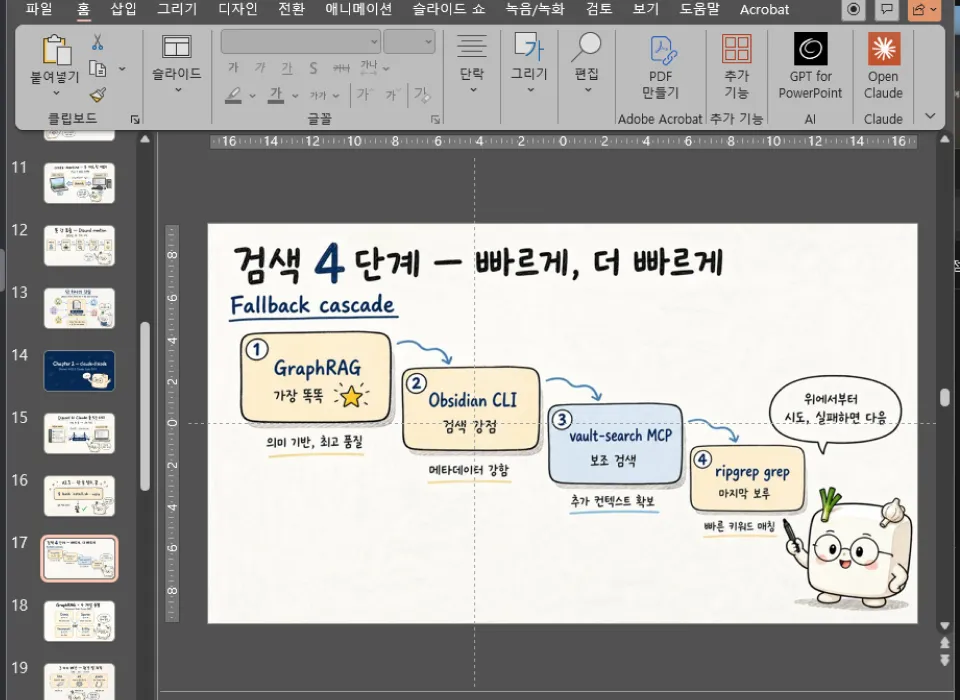The width and height of the screenshot is (960, 700).
Task: Toggle text shadow S button
Action: [x=313, y=68]
